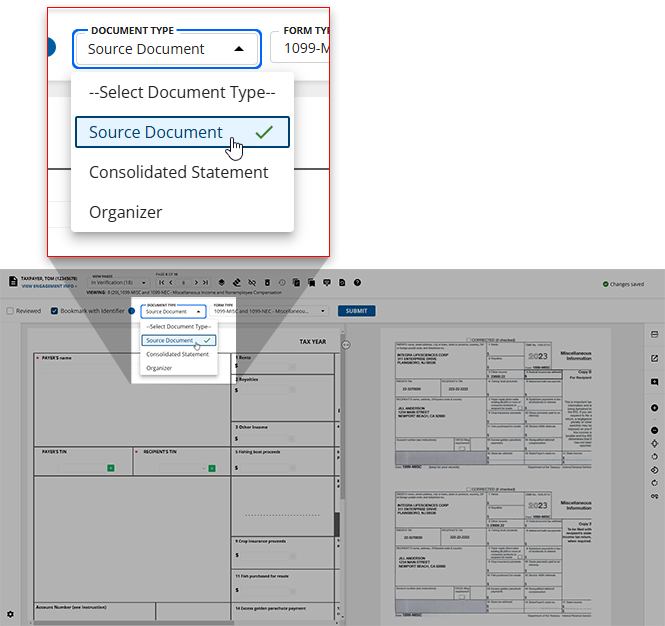Toggle CORRECTED checkbox on upper 1099-MISC copy

coord(469,340)
